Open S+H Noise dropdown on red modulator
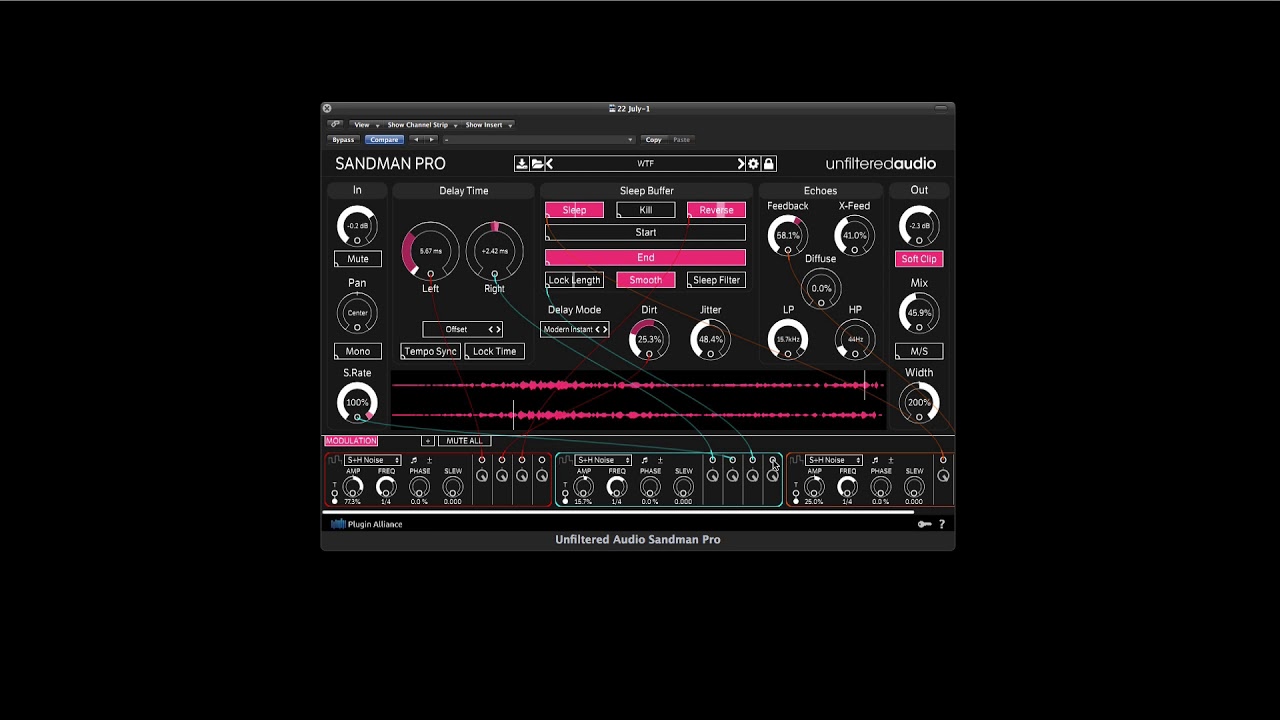The image size is (1280, 720). [x=373, y=460]
